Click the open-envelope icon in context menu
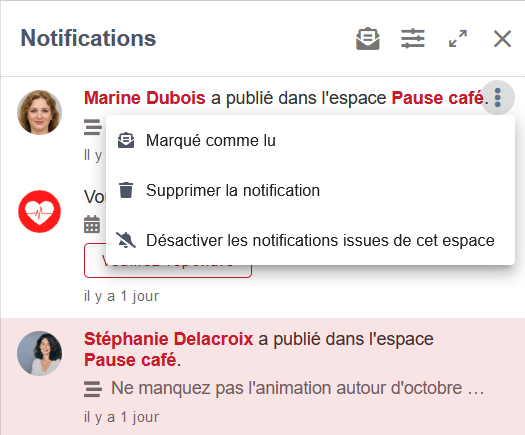This screenshot has height=435, width=525. 126,140
